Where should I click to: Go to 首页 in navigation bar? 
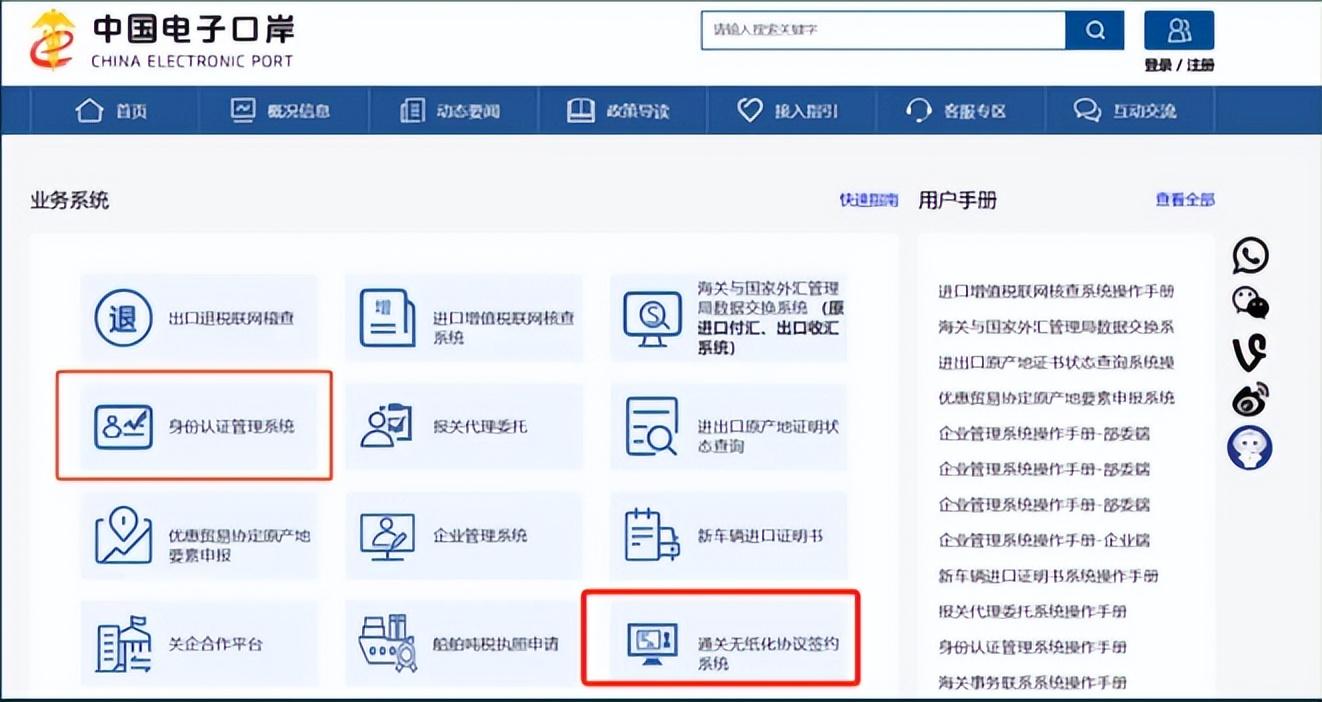pos(113,111)
